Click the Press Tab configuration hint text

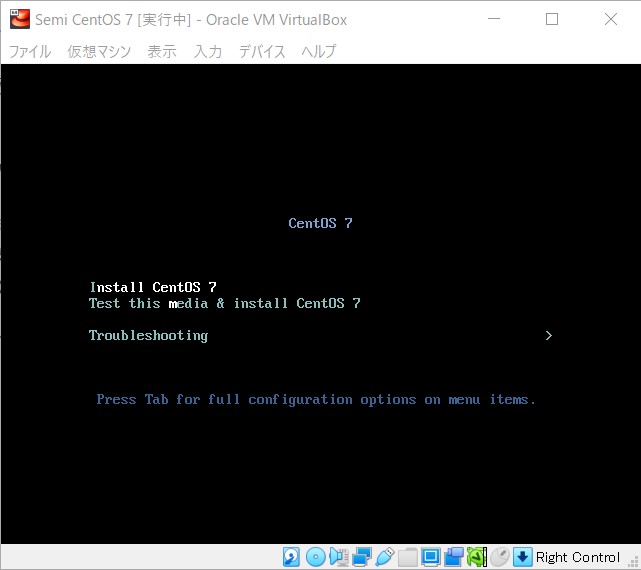(x=316, y=399)
